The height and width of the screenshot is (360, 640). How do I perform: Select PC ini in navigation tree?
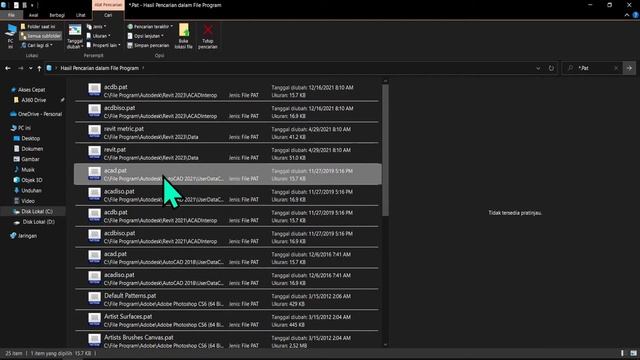(21, 128)
